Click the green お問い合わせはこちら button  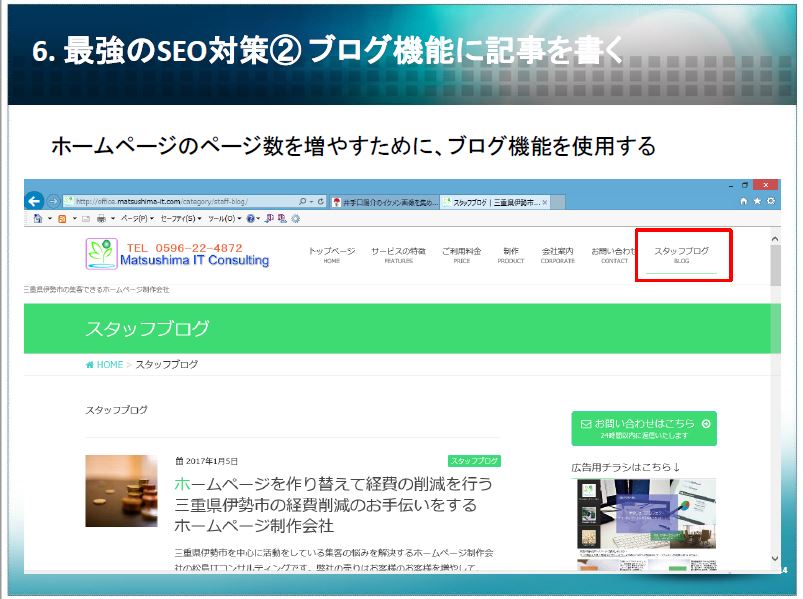[x=643, y=428]
